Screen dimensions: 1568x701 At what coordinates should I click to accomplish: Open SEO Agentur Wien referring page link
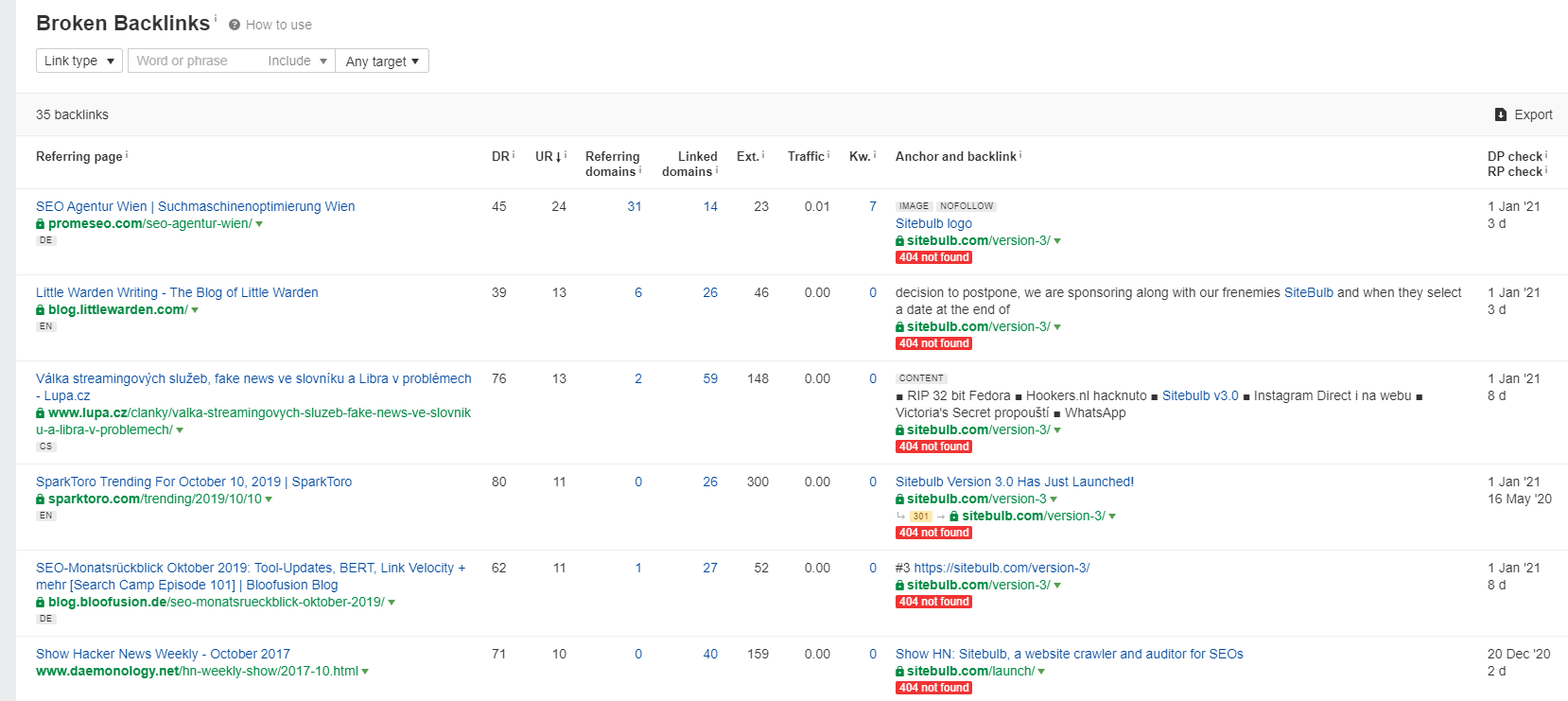pos(196,206)
